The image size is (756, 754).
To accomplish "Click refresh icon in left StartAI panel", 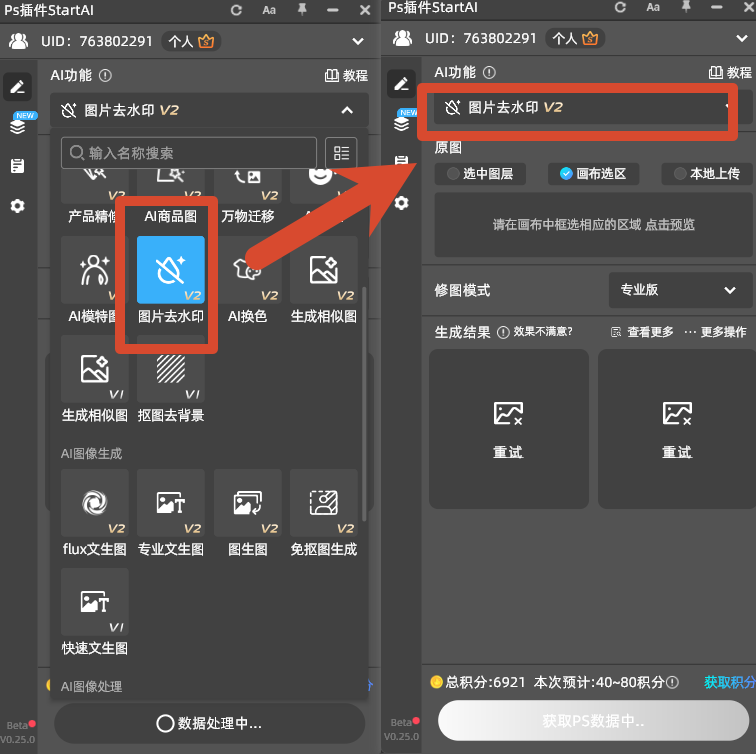I will pyautogui.click(x=236, y=10).
